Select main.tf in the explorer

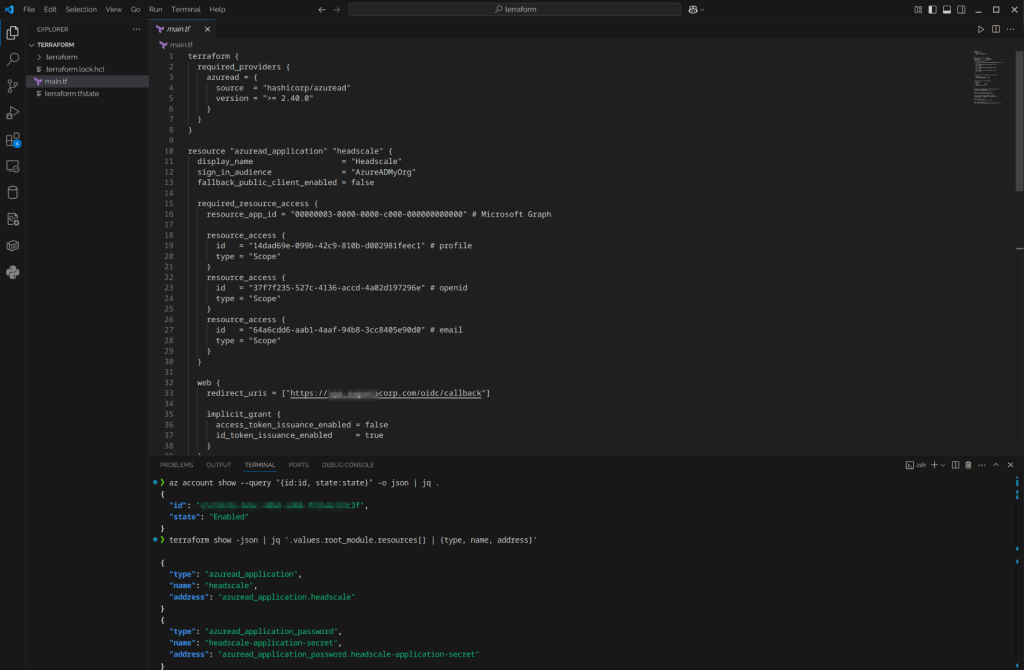(x=88, y=82)
